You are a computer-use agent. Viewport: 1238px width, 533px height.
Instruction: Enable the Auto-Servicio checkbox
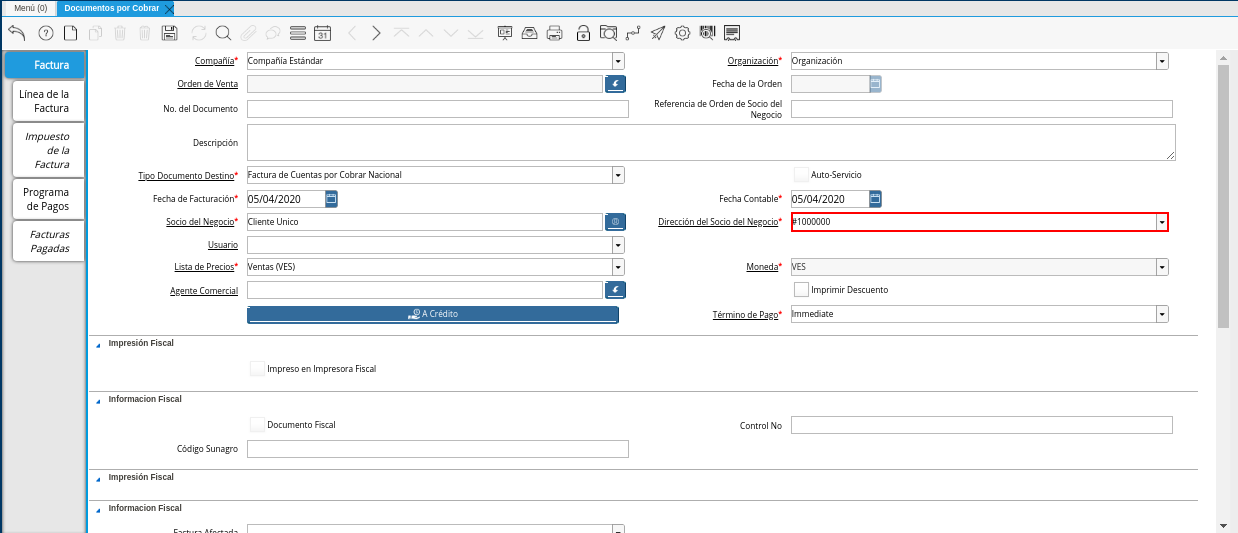pos(801,174)
